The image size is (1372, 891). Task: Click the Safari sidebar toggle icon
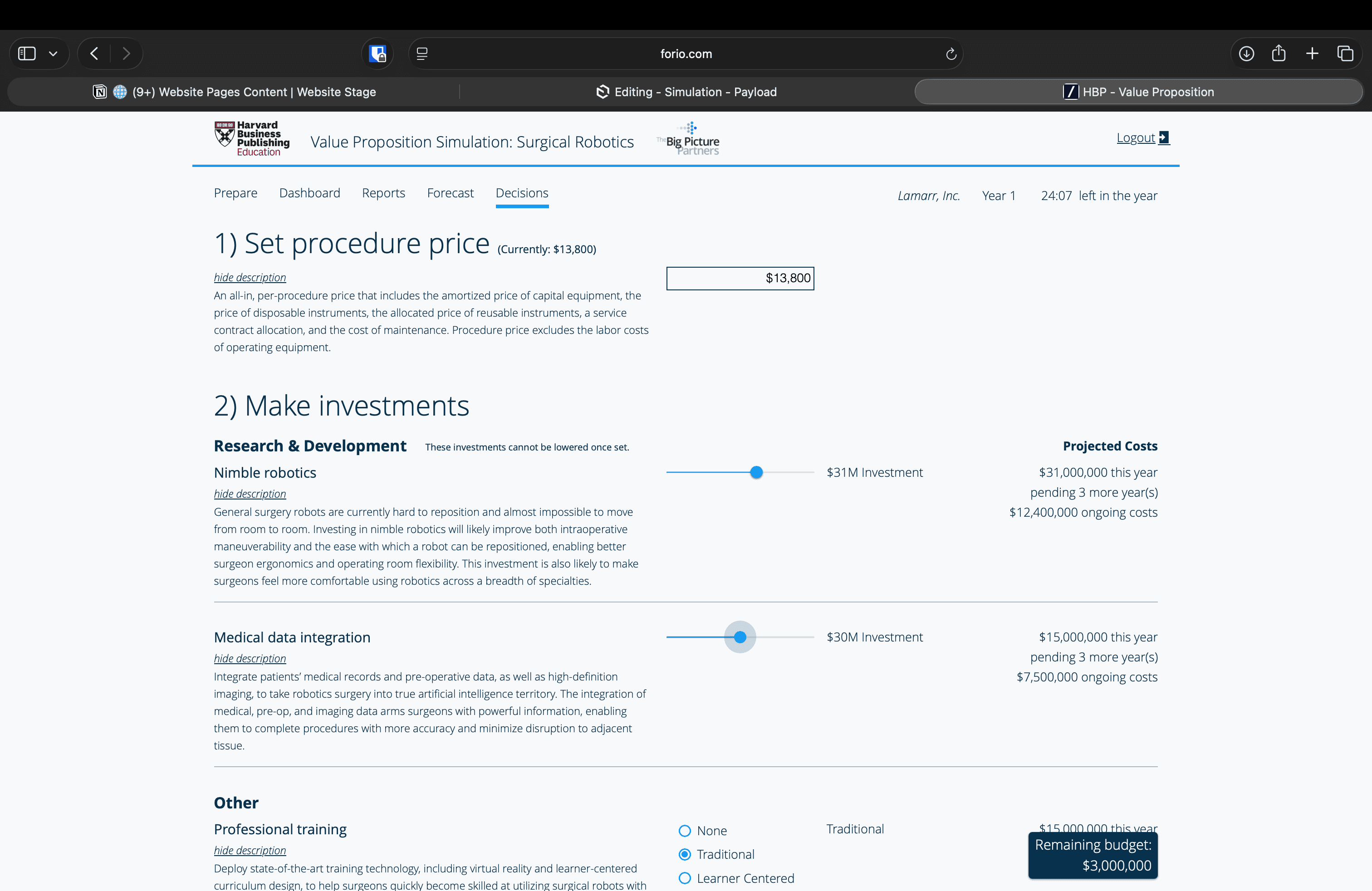coord(27,54)
